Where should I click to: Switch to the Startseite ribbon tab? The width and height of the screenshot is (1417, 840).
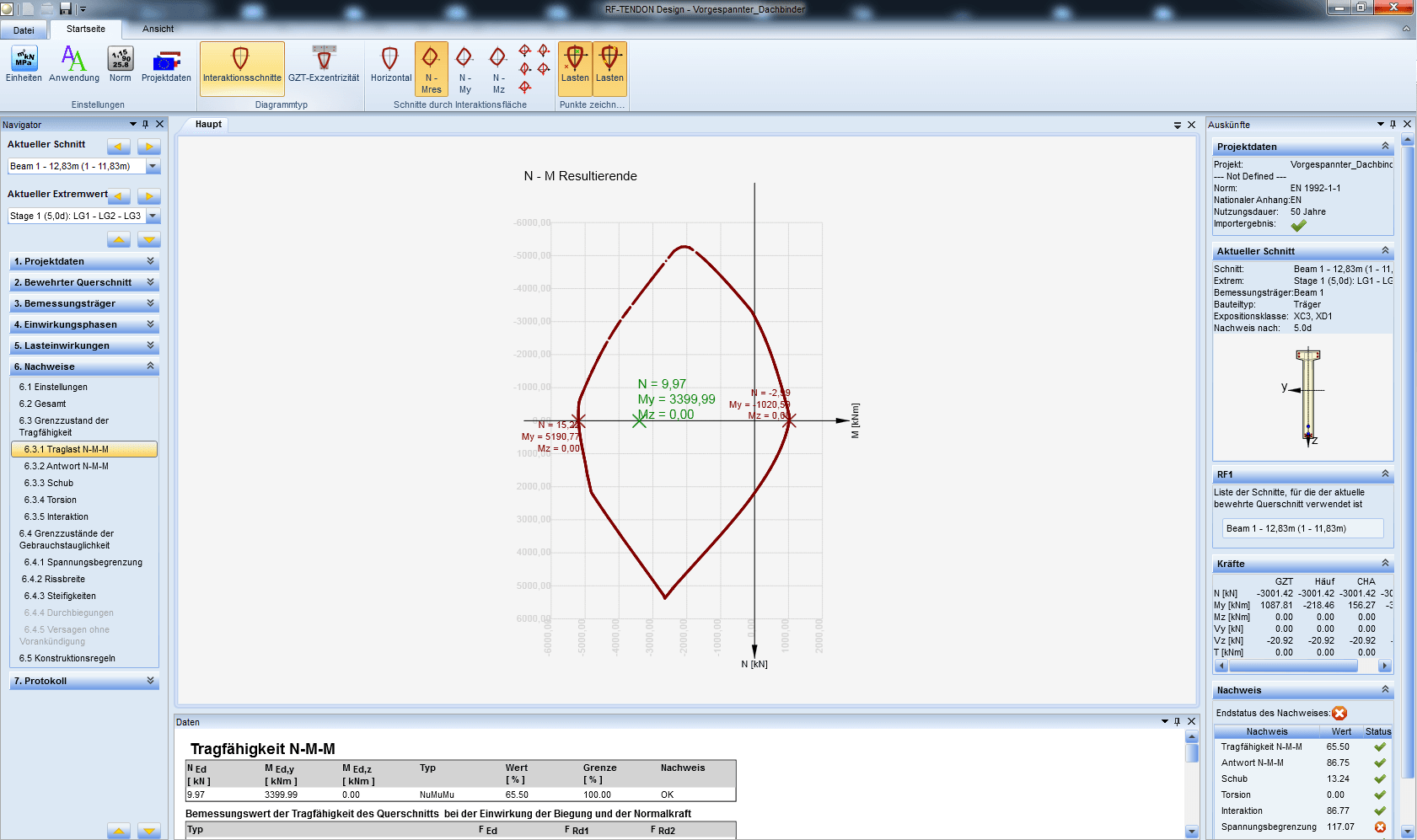(x=86, y=29)
